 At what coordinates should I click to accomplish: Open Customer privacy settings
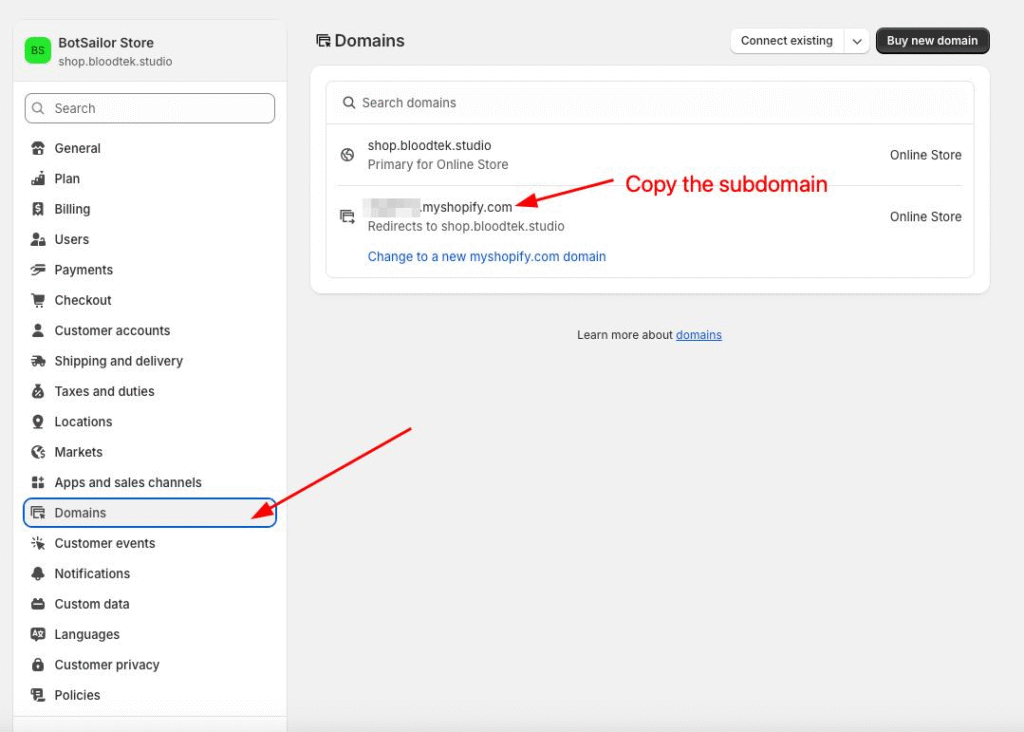coord(150,664)
